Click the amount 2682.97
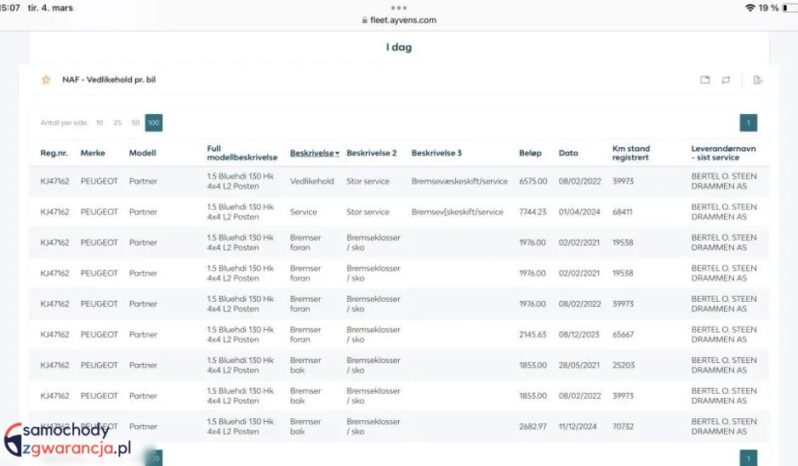The height and width of the screenshot is (466, 798). click(x=532, y=426)
